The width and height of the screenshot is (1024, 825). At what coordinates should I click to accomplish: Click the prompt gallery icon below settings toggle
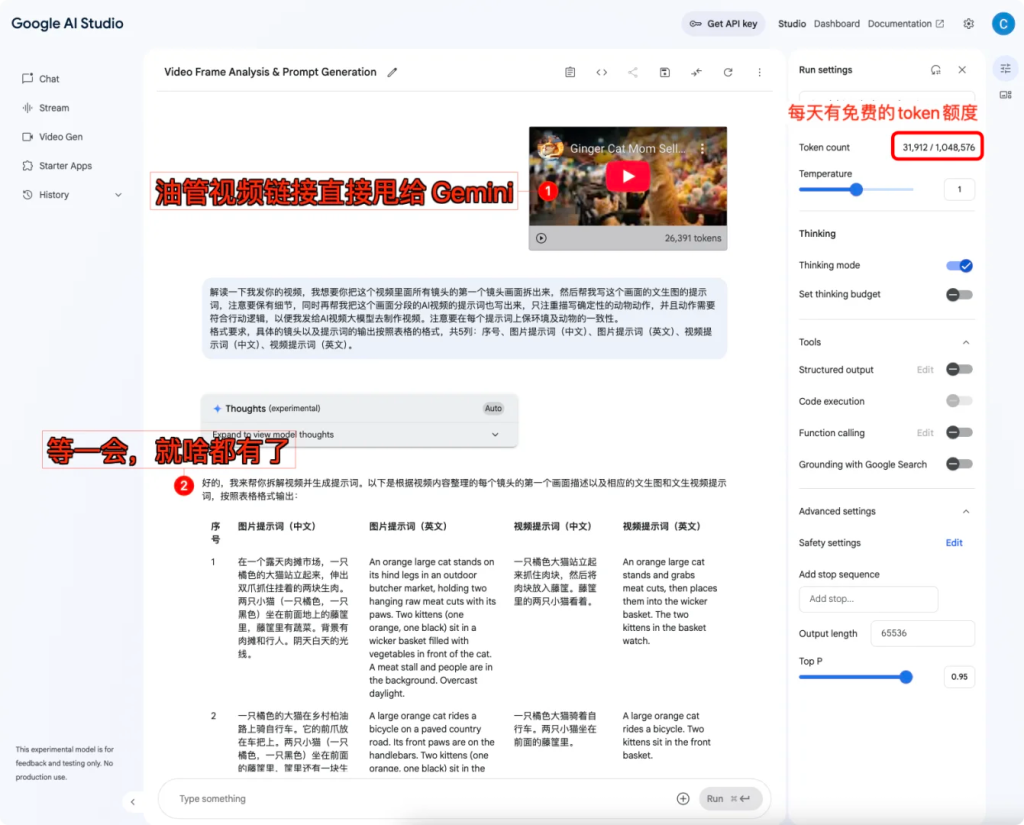coord(1005,95)
